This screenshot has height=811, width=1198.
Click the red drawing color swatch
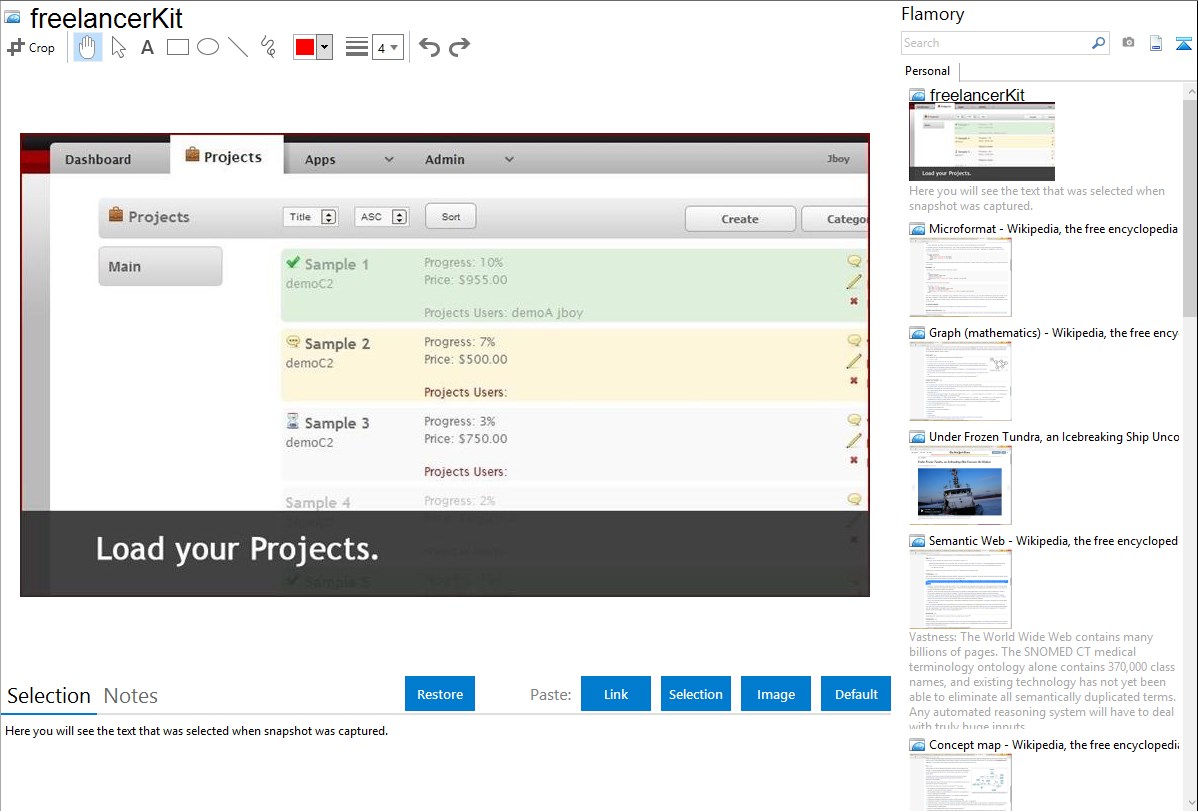[x=305, y=47]
